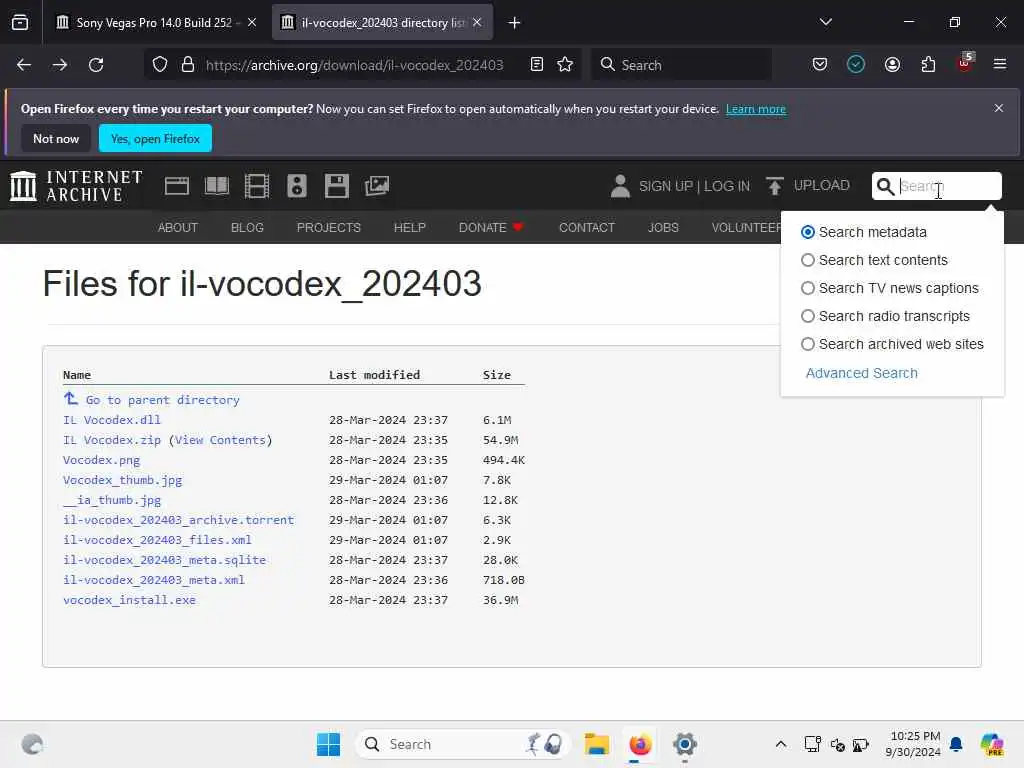Image resolution: width=1024 pixels, height=768 pixels.
Task: Go forward with browser forward arrow
Action: (x=60, y=65)
